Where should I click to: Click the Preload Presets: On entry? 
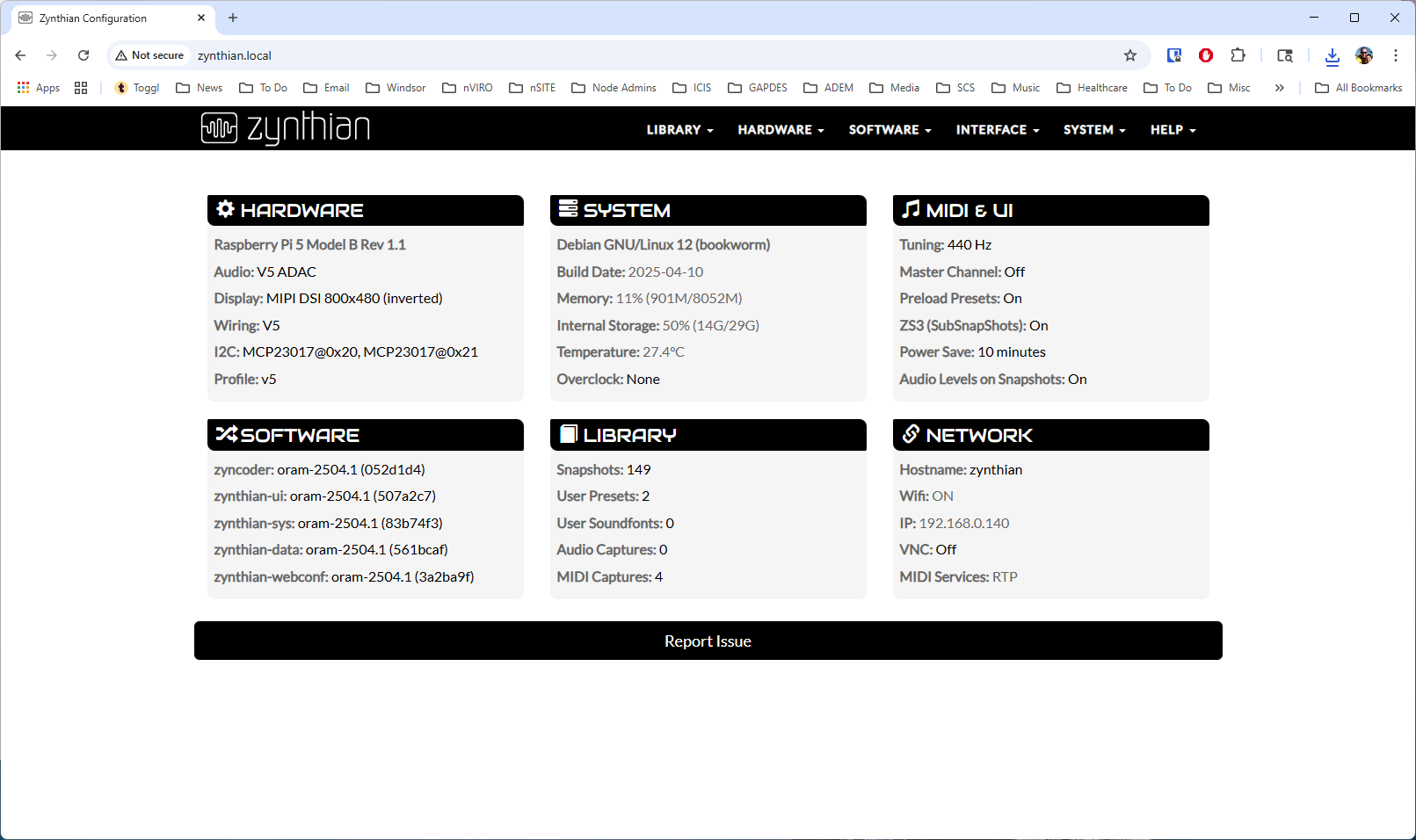pyautogui.click(x=960, y=298)
